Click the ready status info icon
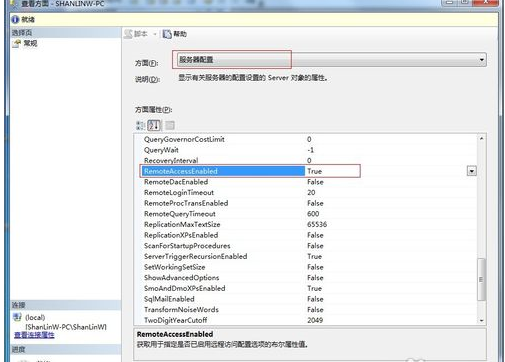505x362 pixels. 15,19
